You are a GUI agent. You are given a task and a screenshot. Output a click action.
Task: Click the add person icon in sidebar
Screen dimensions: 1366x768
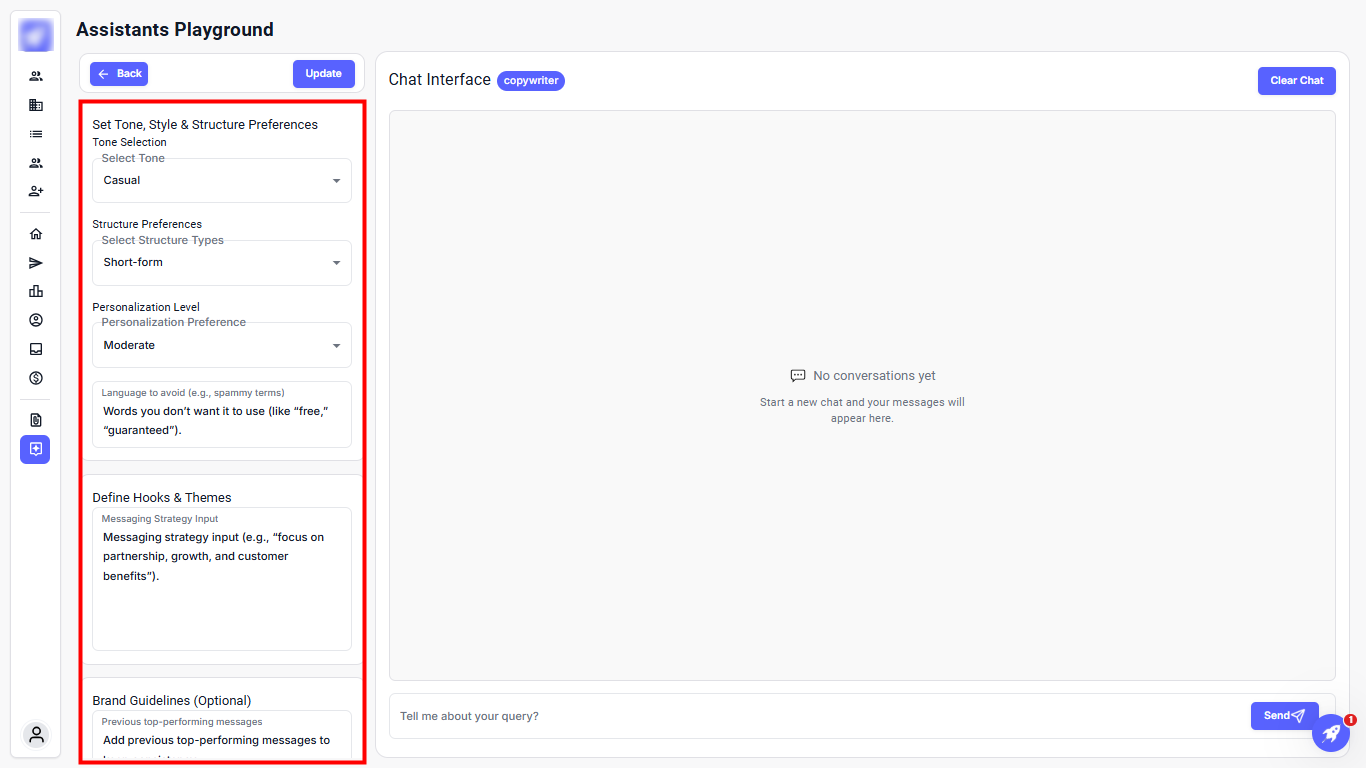point(36,191)
